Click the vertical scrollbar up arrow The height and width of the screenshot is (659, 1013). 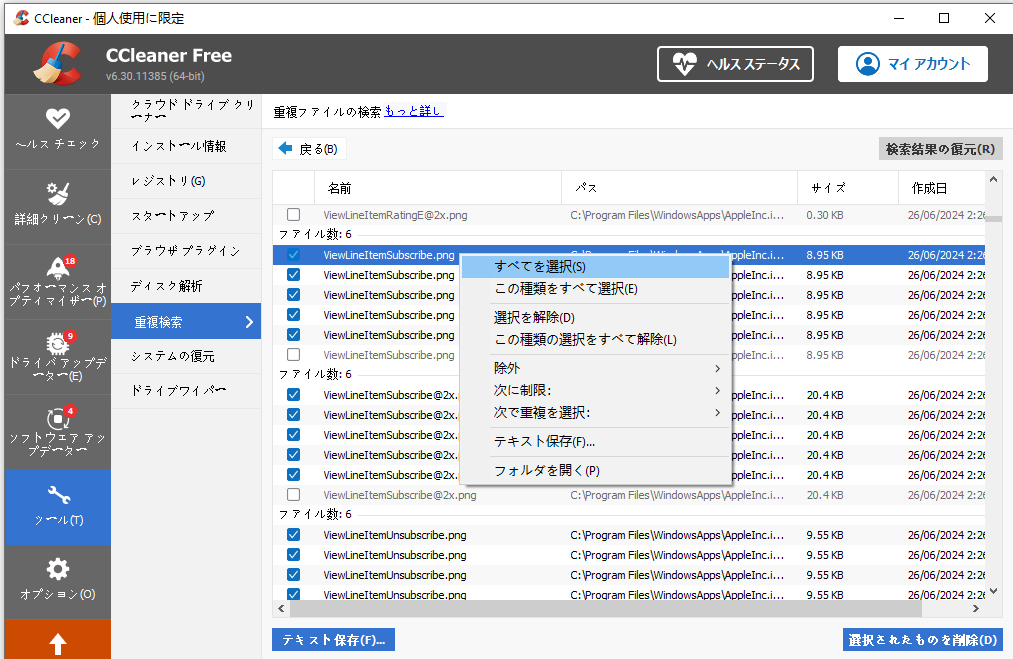(x=994, y=180)
